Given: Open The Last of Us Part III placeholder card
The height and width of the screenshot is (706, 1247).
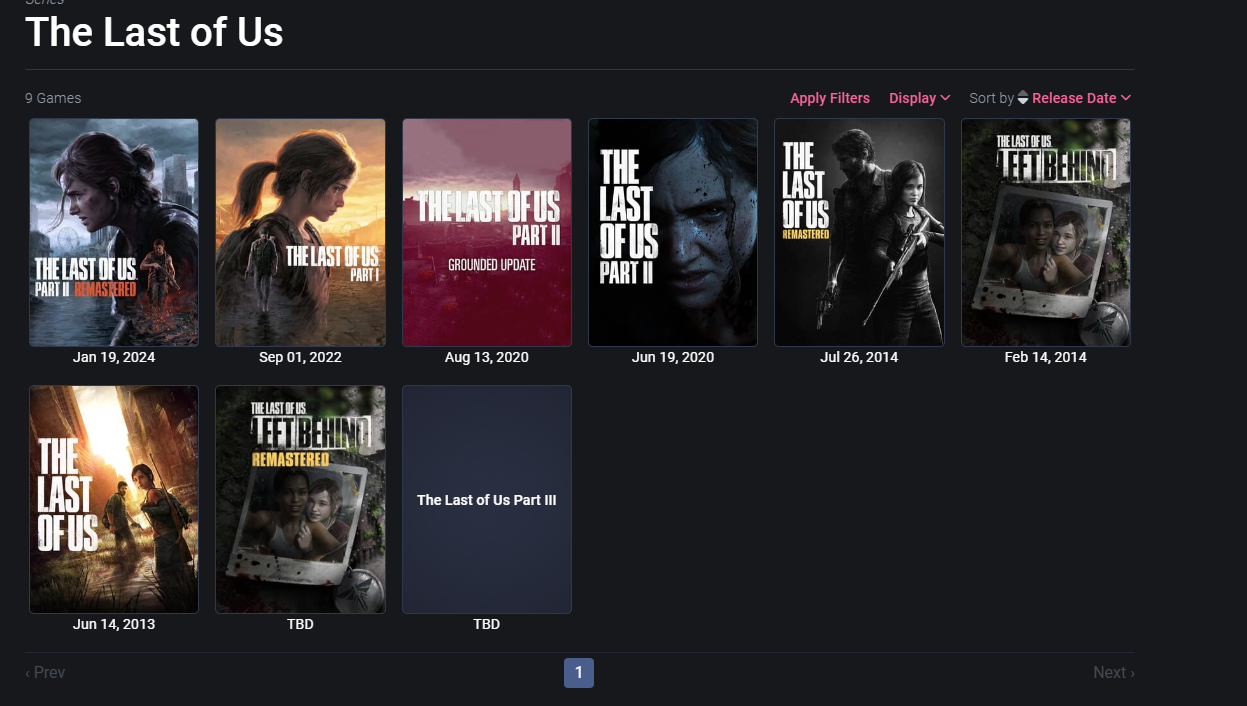Looking at the screenshot, I should point(487,500).
